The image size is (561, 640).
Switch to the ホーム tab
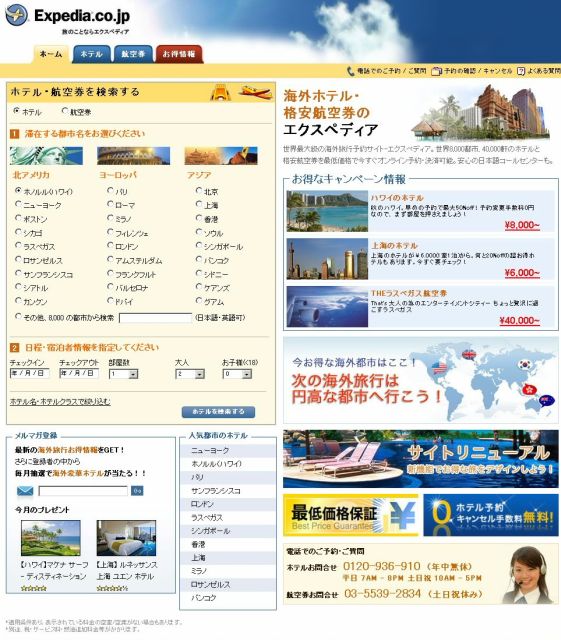51,54
